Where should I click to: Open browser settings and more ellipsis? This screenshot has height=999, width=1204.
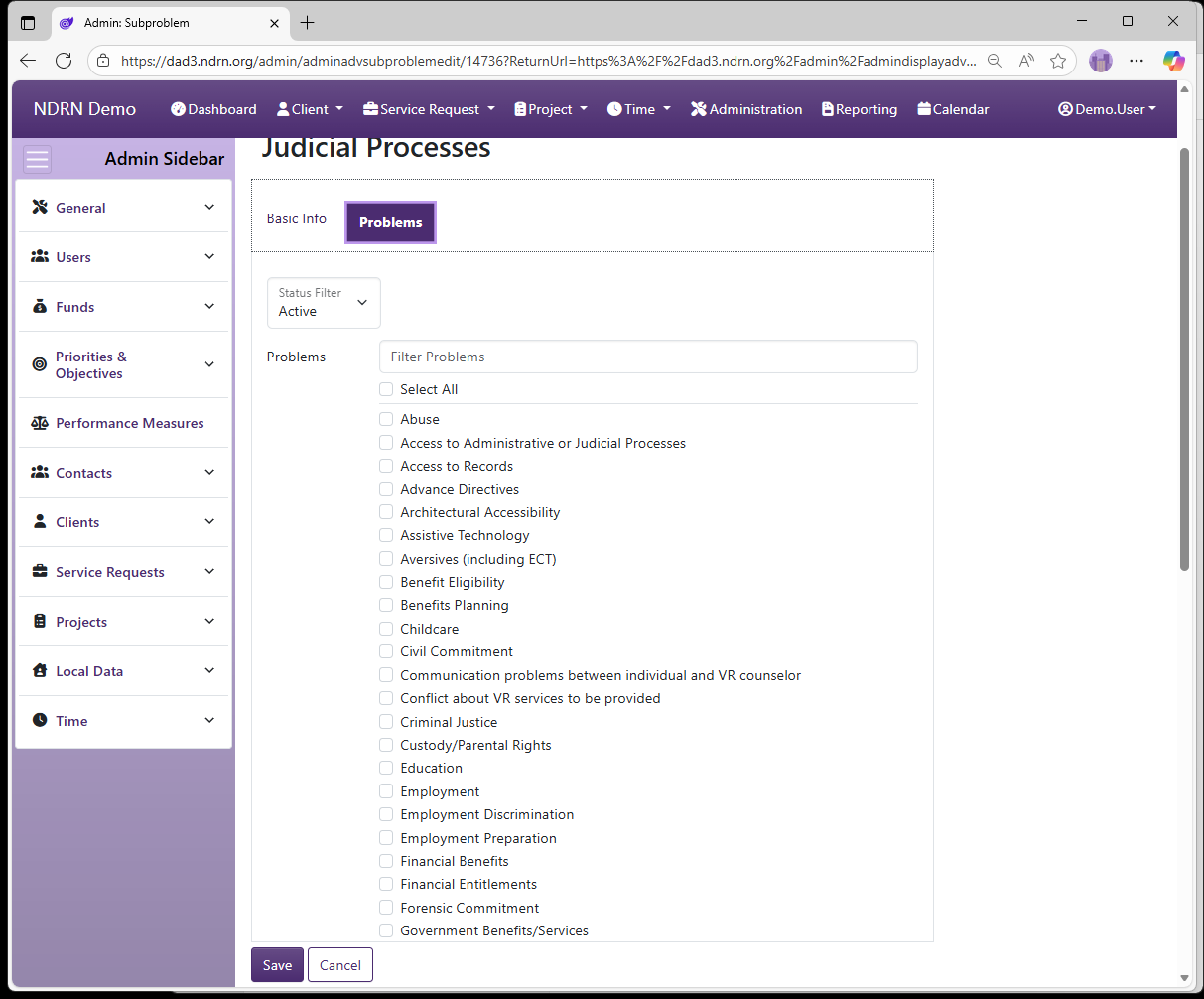point(1137,61)
